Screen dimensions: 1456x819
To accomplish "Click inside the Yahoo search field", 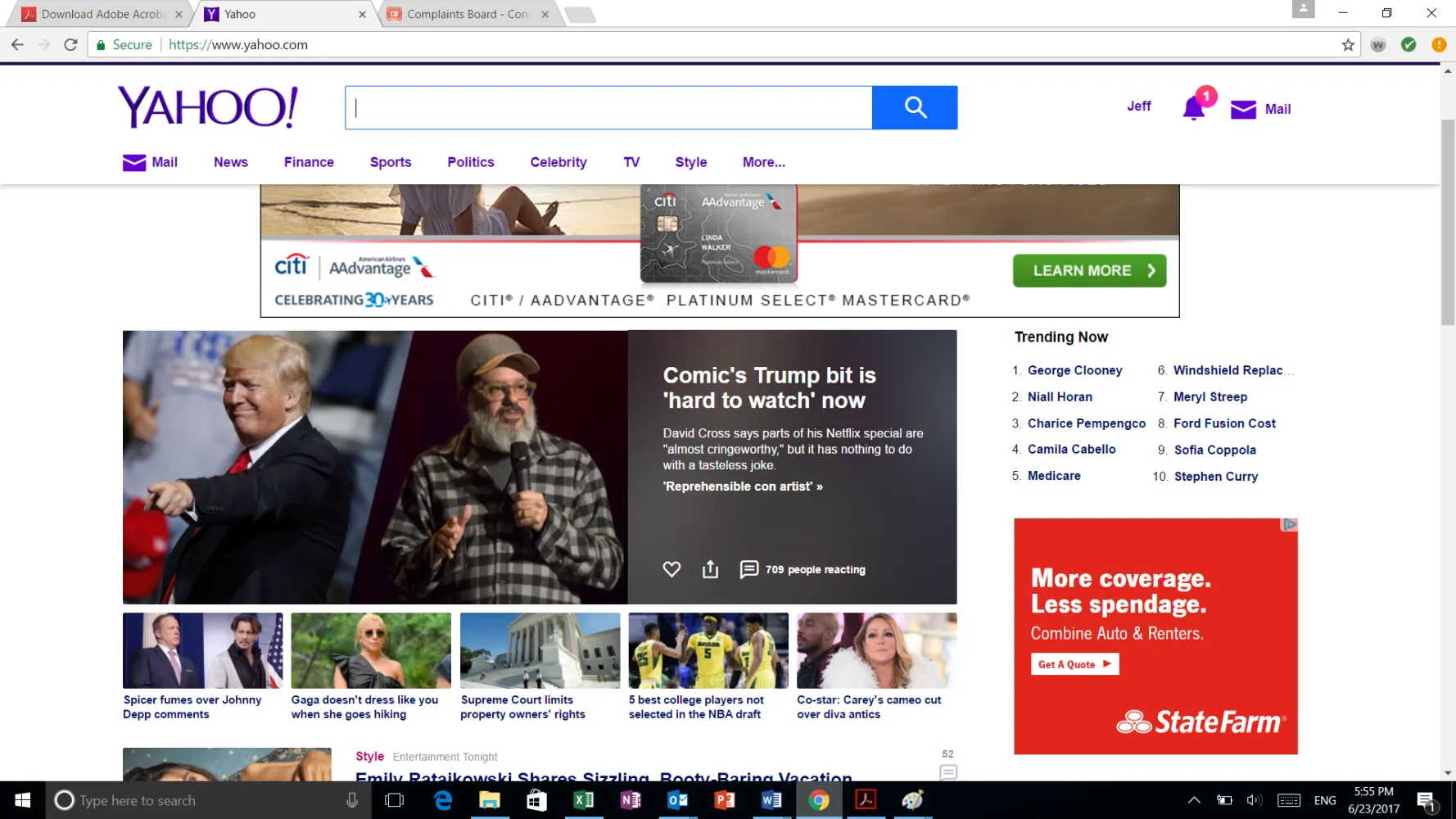I will 608,107.
